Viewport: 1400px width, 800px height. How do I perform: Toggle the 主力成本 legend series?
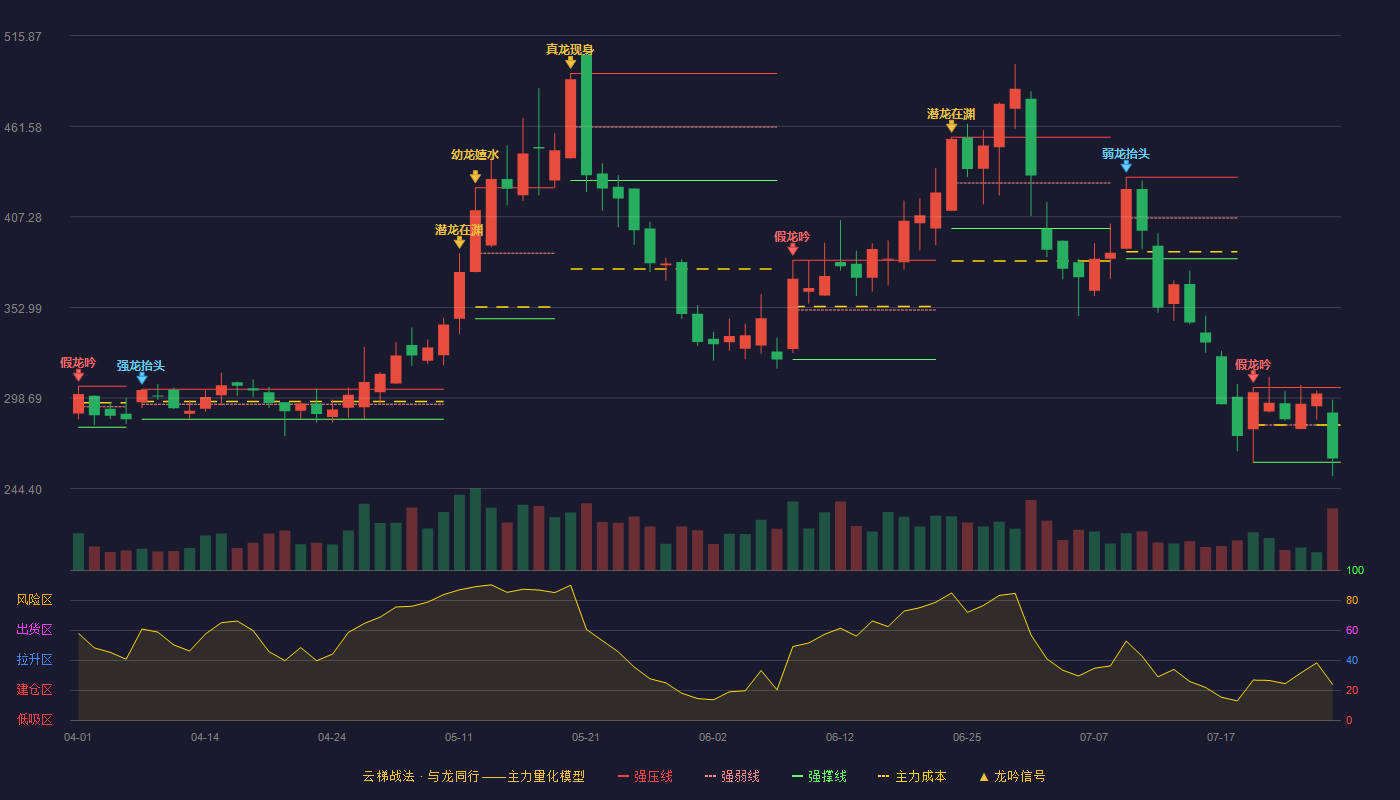coord(912,776)
